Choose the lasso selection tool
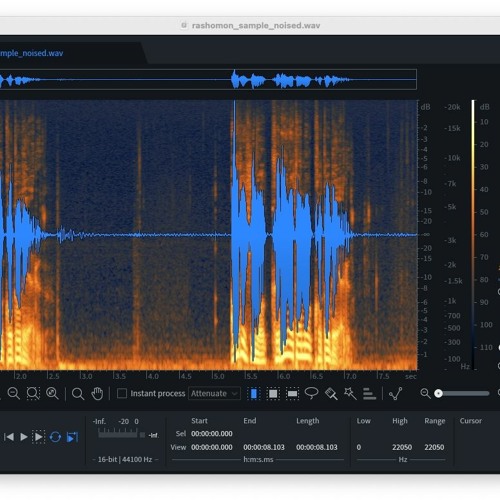500x500 pixels. (311, 393)
